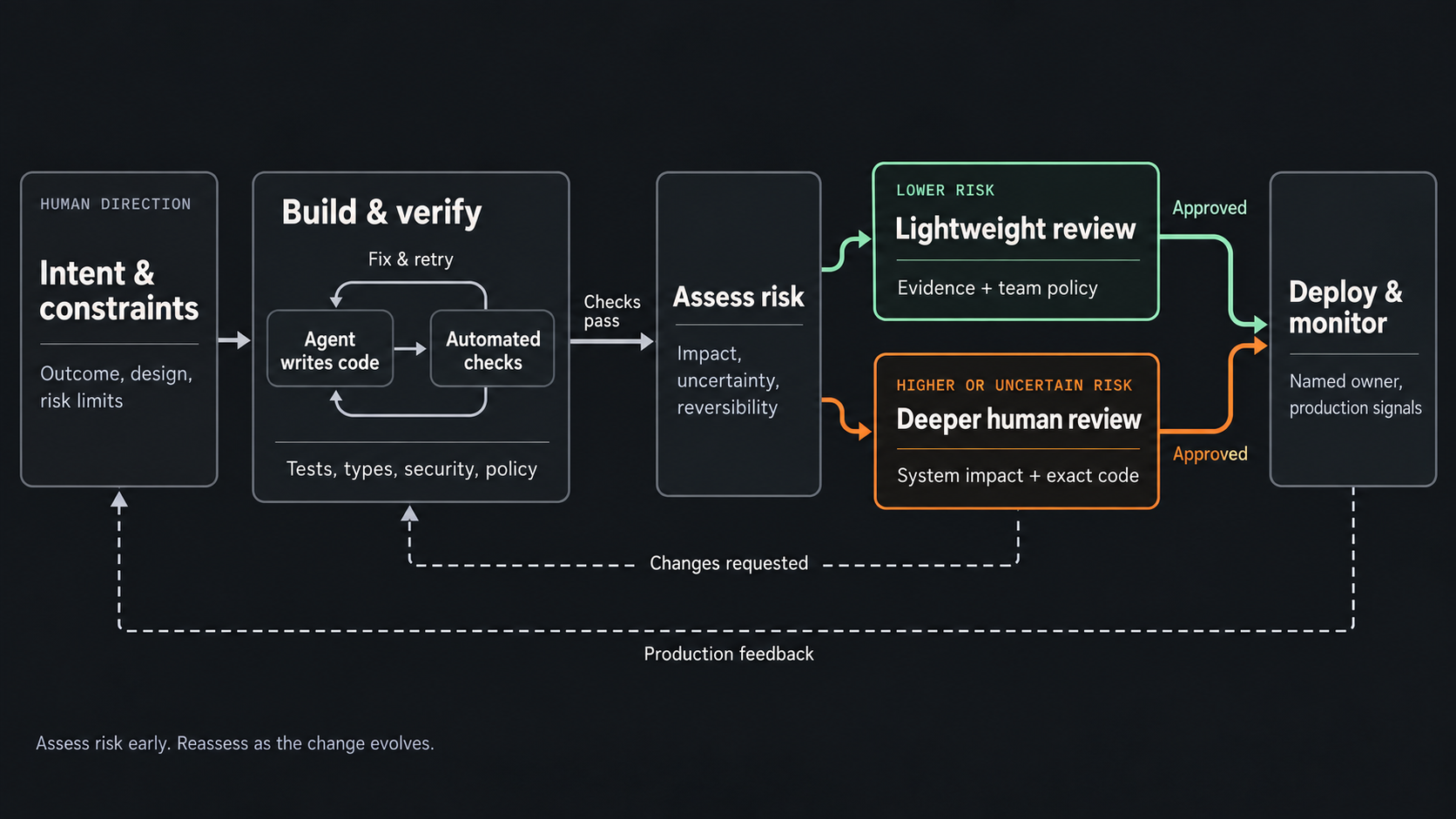Viewport: 1456px width, 819px height.
Task: Click the "Assess risk early" footnote
Action: click(235, 743)
